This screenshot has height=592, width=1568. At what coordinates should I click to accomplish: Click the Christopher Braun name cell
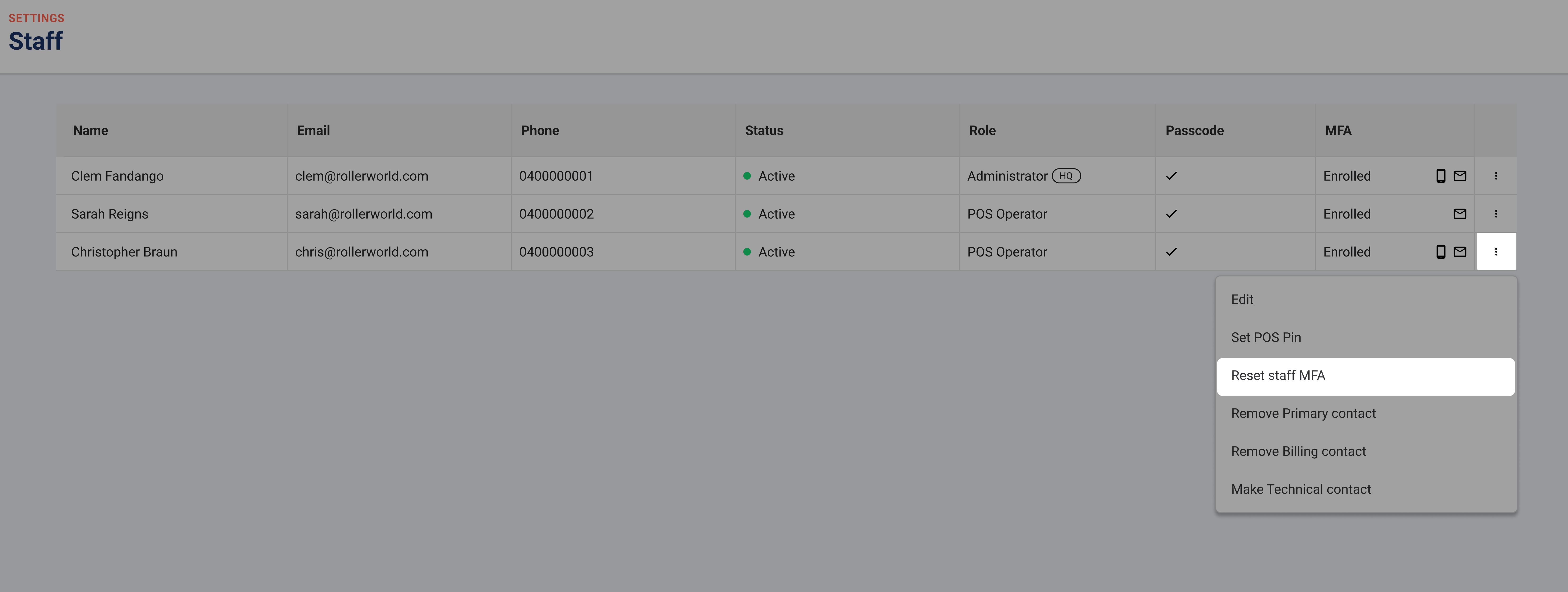[124, 252]
